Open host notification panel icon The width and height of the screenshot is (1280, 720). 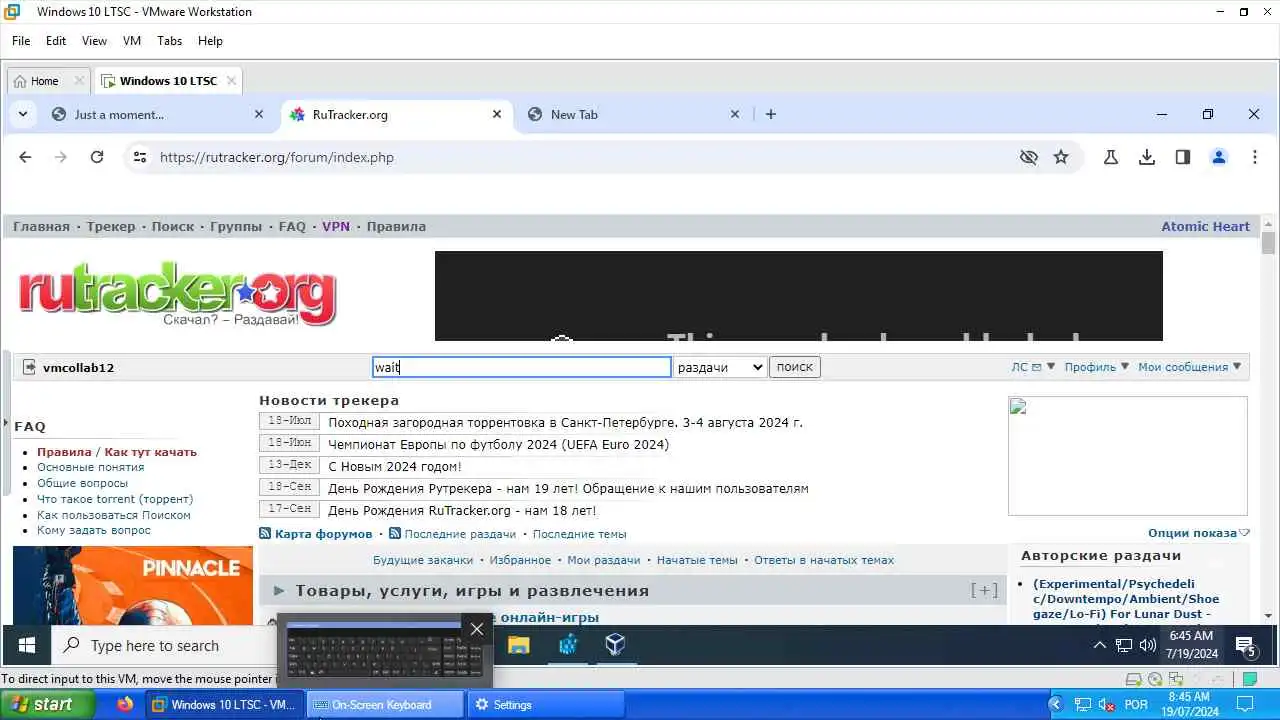[x=1245, y=704]
